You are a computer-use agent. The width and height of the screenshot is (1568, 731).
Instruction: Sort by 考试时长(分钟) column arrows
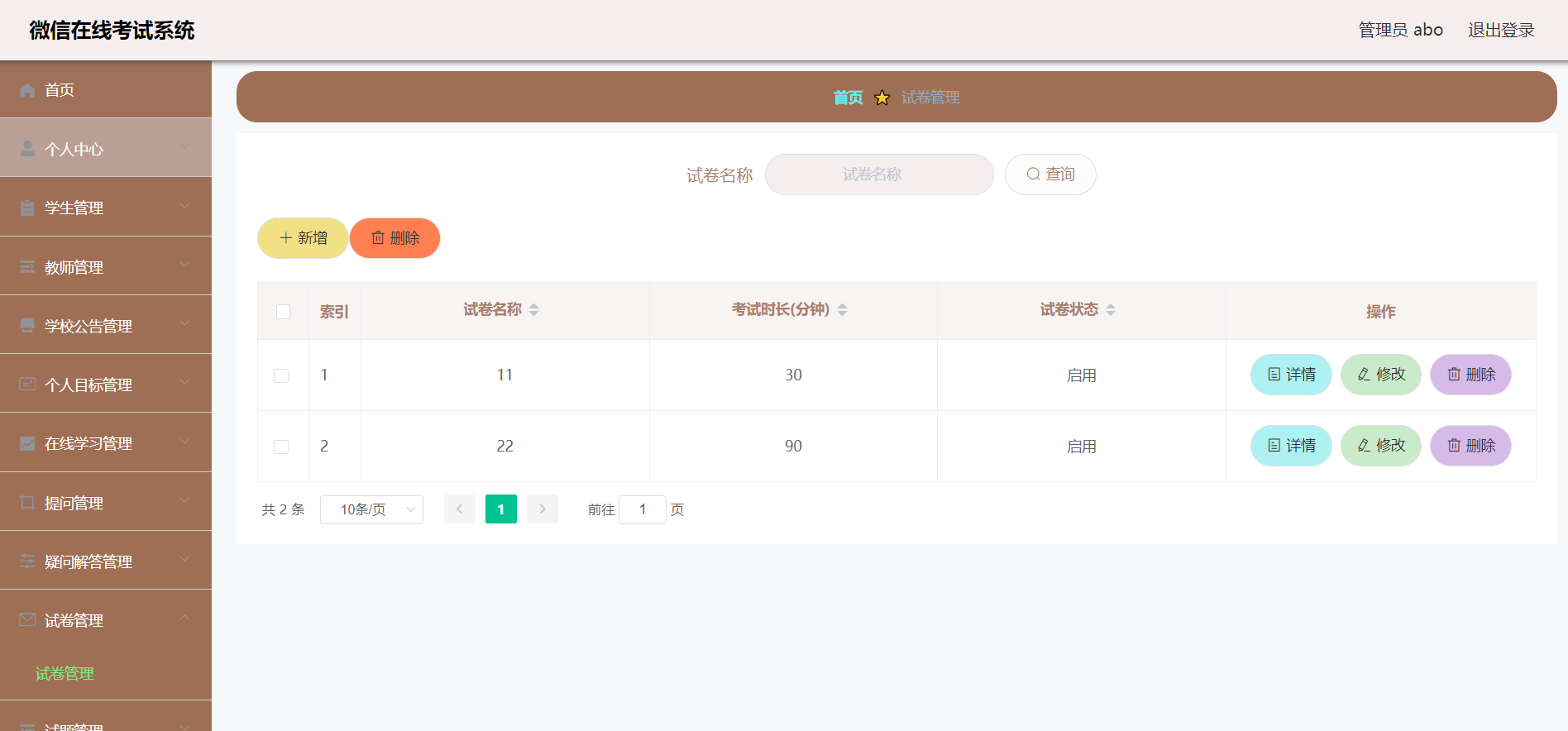[843, 309]
